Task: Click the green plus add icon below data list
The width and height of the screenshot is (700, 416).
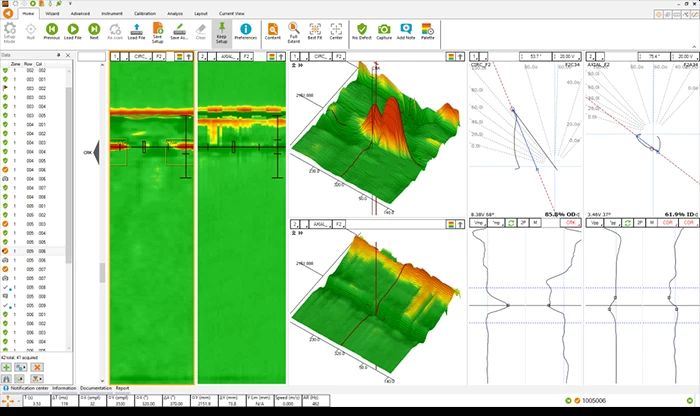Action: (6, 367)
